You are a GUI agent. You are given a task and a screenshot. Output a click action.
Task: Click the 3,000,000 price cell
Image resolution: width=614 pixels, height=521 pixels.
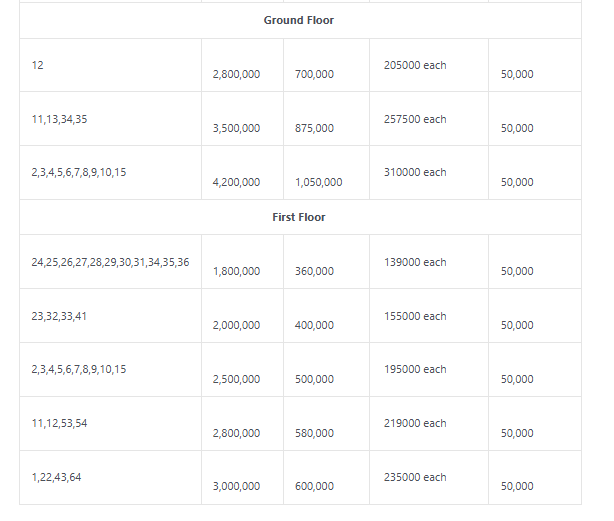coord(236,486)
